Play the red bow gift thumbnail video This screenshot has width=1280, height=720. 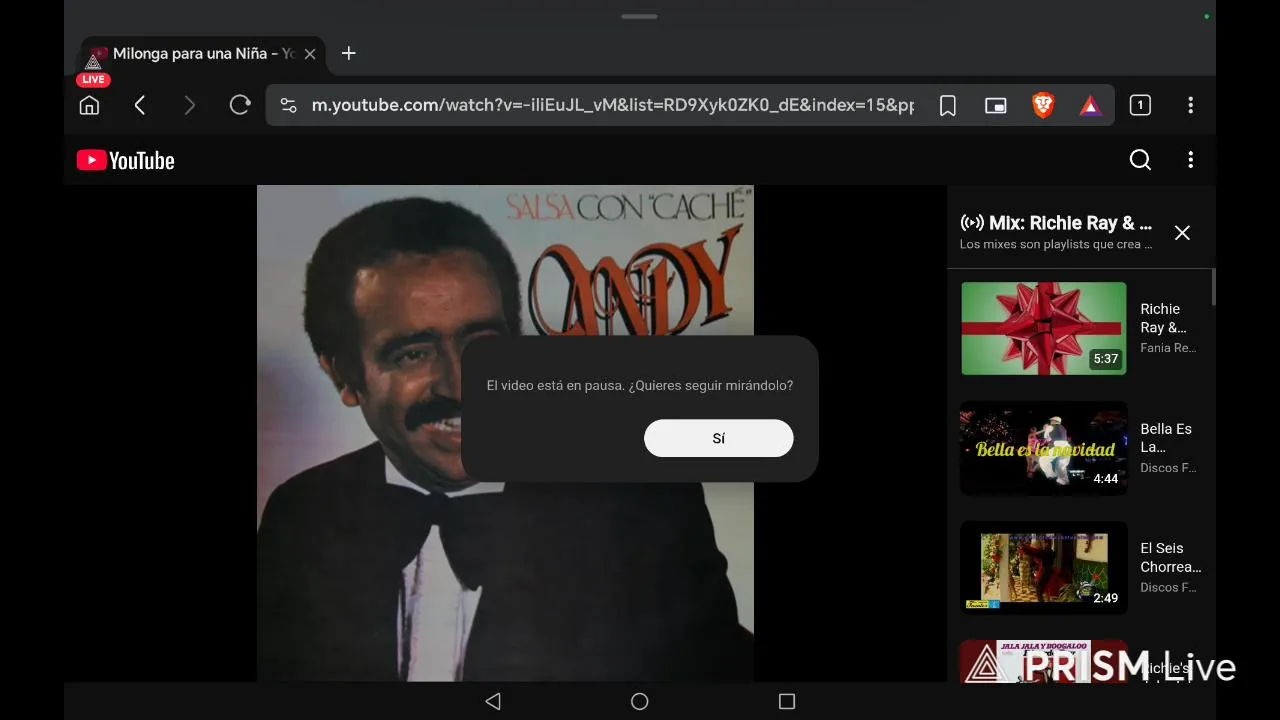tap(1044, 328)
